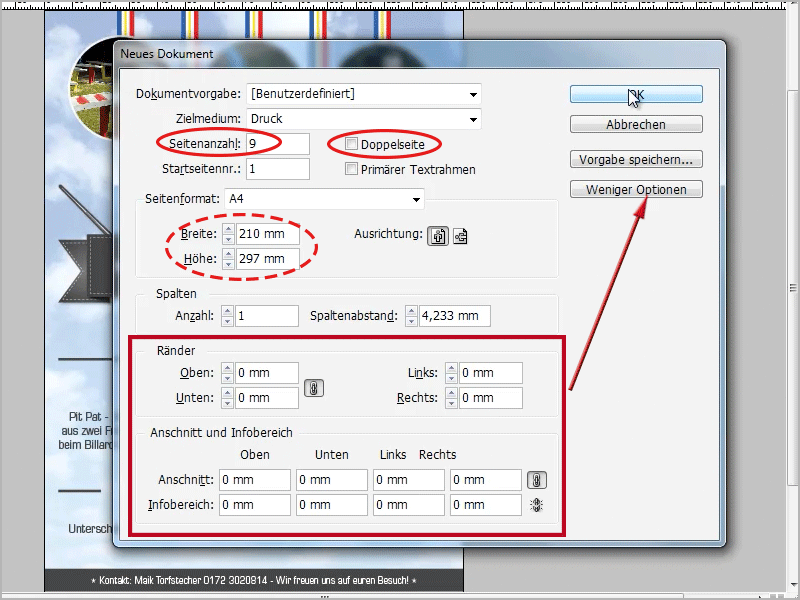Click the vertical scrollbar of document window
This screenshot has width=800, height=600.
pyautogui.click(x=793, y=288)
